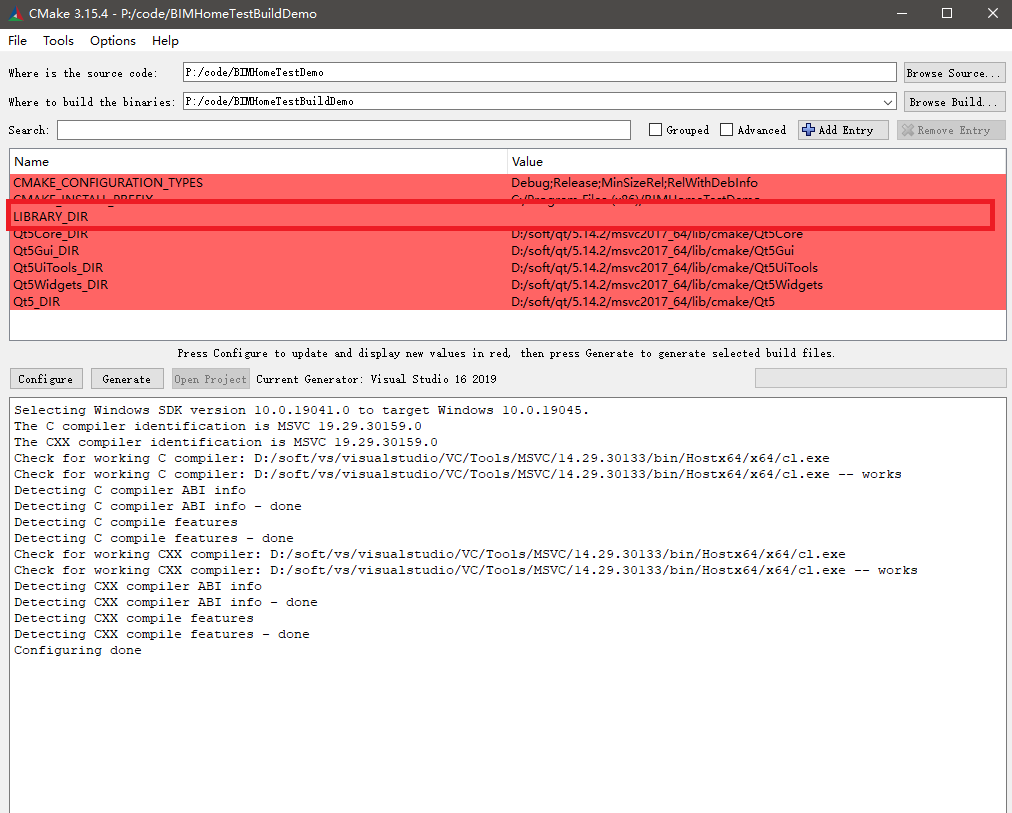This screenshot has width=1012, height=813.
Task: Expand the build binaries path dropdown
Action: 888,102
